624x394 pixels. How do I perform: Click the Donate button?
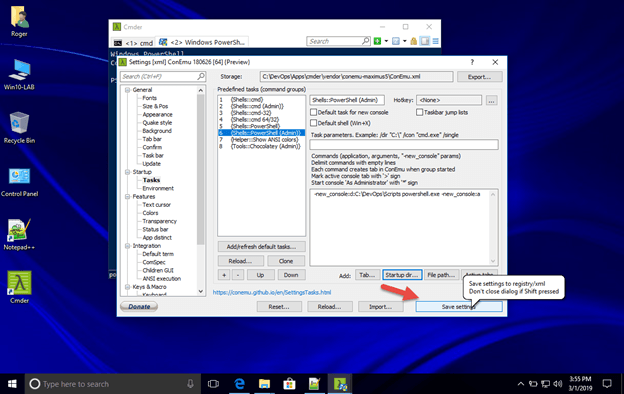[139, 306]
